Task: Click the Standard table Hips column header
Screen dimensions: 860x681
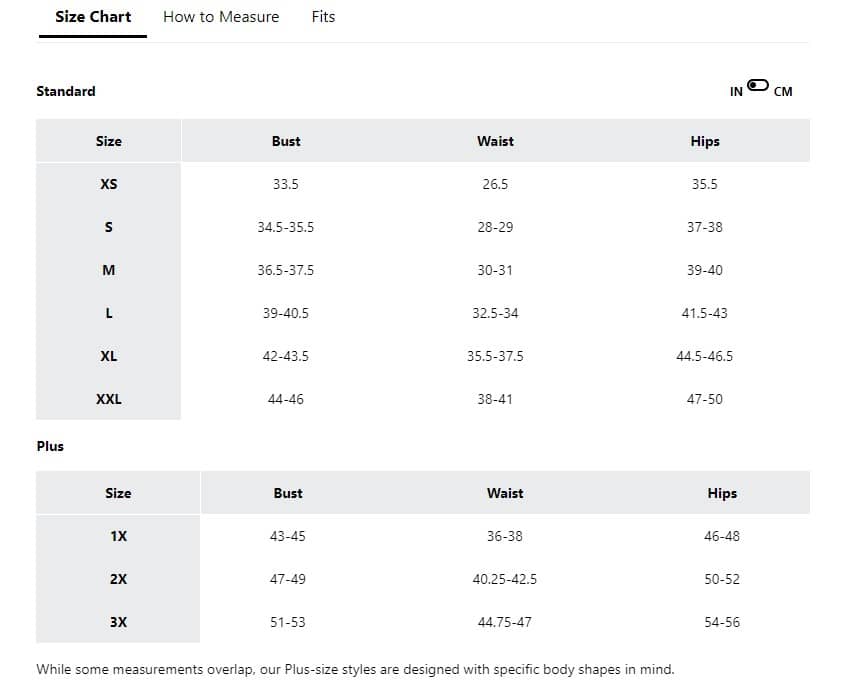Action: (x=705, y=142)
